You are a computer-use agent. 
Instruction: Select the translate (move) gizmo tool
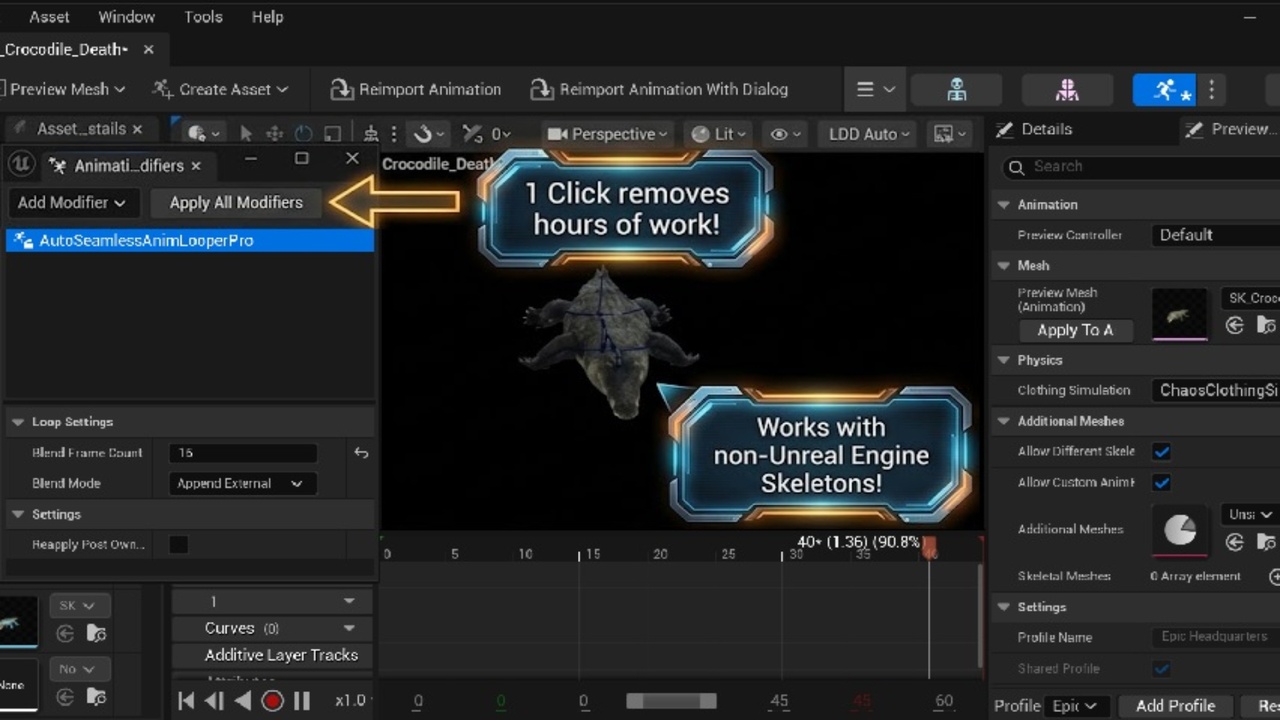pyautogui.click(x=274, y=134)
